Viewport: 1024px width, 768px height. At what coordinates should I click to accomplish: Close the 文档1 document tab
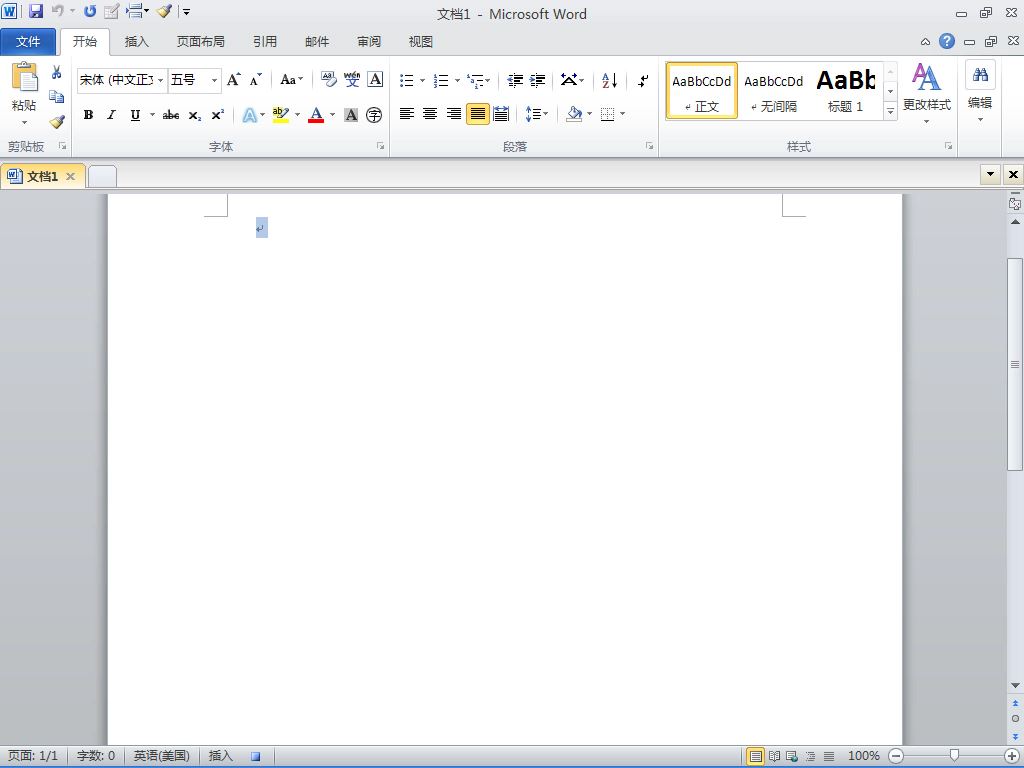pyautogui.click(x=71, y=176)
